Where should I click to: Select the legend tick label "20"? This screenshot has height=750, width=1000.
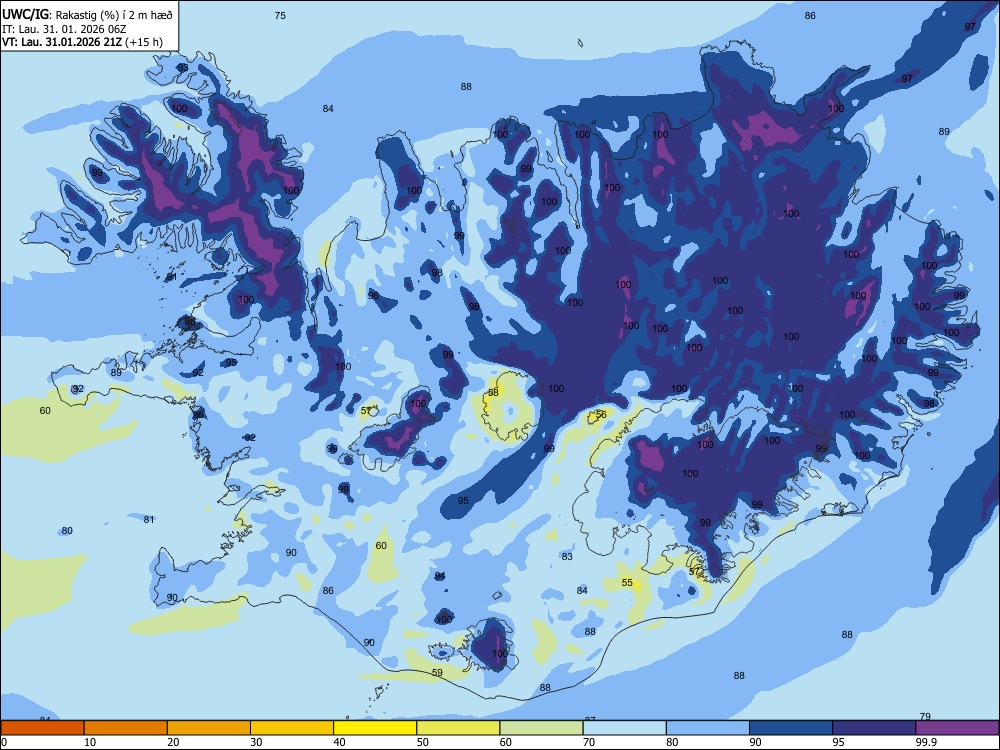(x=173, y=742)
